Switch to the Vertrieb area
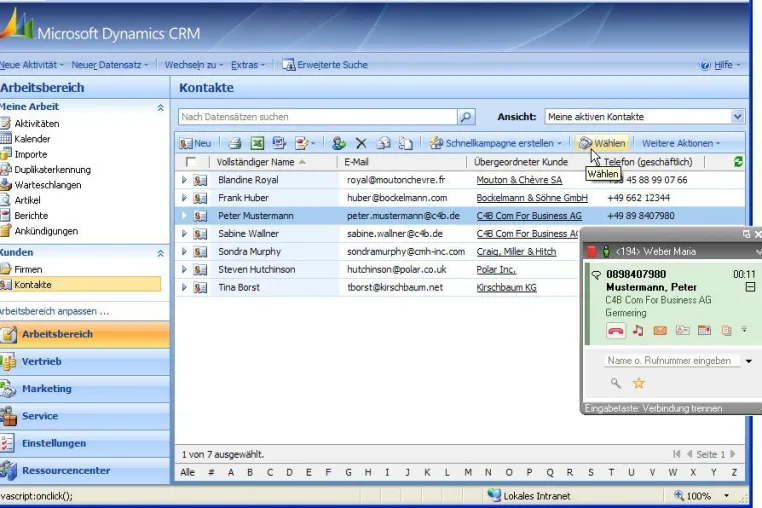This screenshot has width=762, height=508. click(x=85, y=361)
